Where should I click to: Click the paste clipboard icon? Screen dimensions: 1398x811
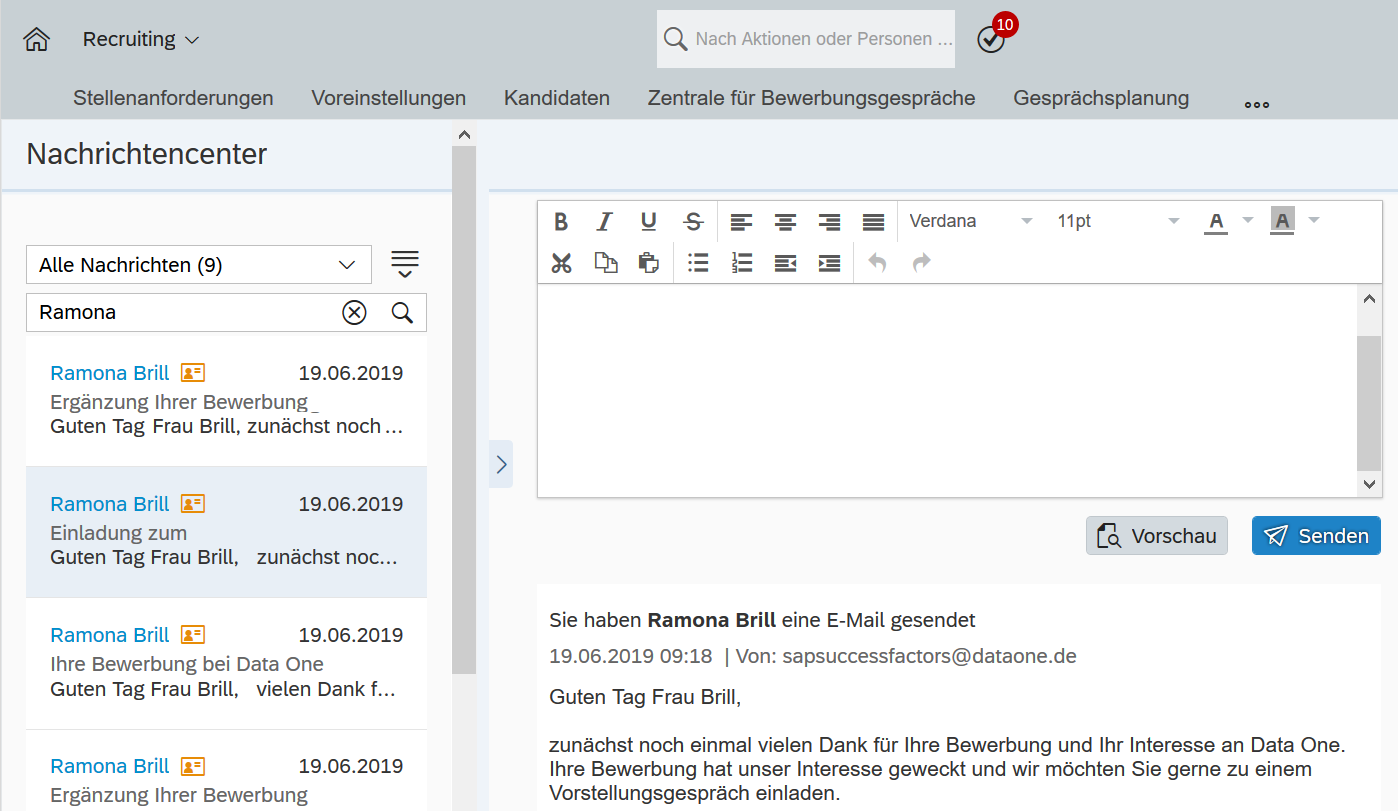648,263
